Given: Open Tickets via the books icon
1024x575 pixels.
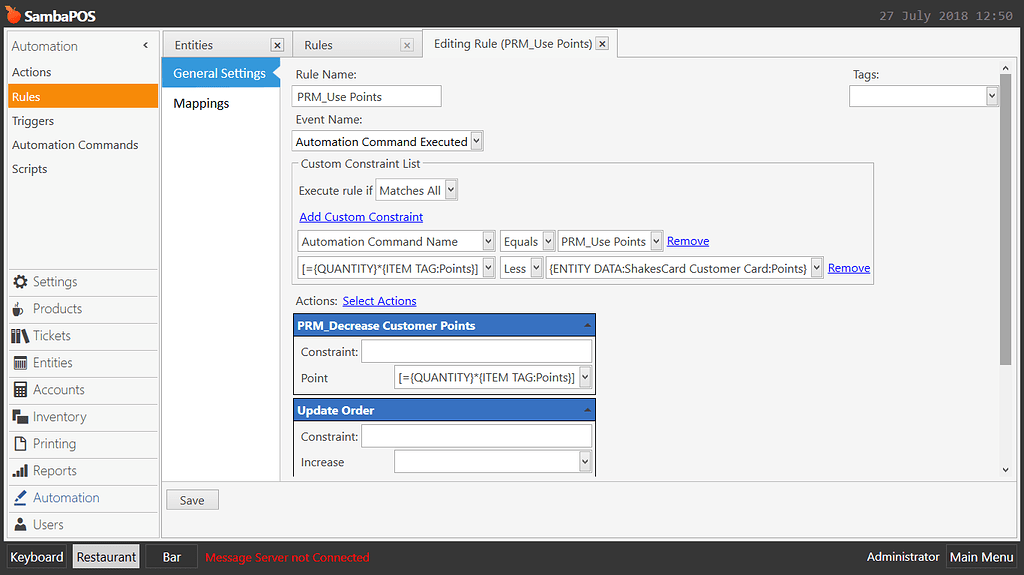Looking at the screenshot, I should 20,336.
